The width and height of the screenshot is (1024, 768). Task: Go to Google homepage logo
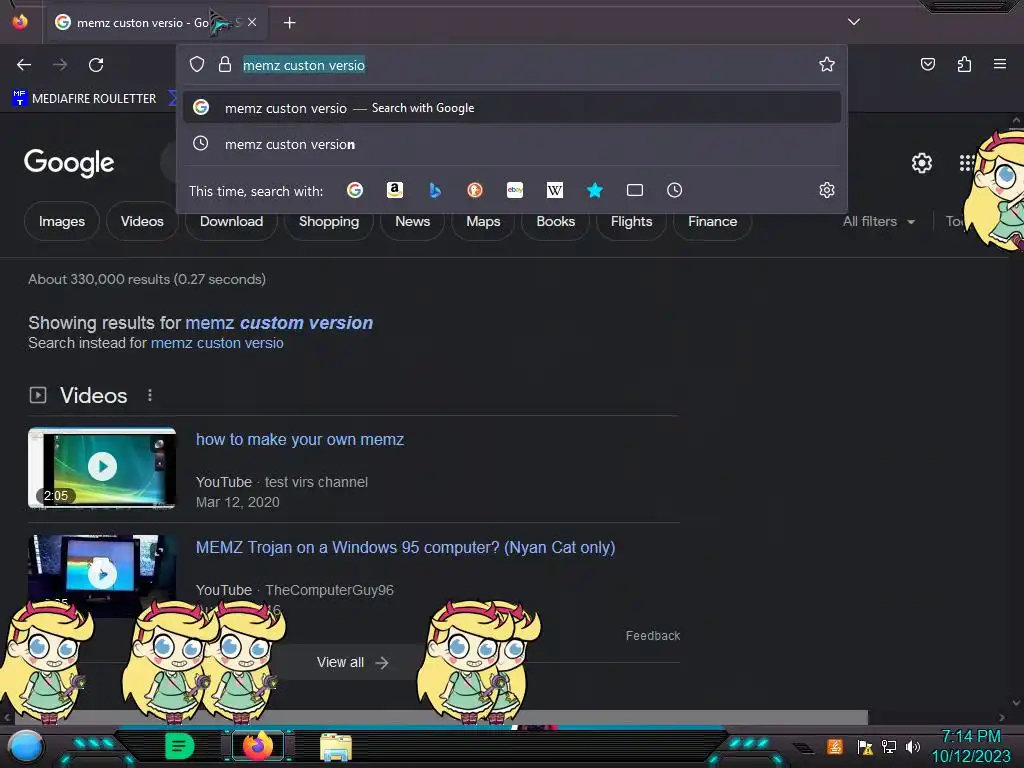(69, 163)
